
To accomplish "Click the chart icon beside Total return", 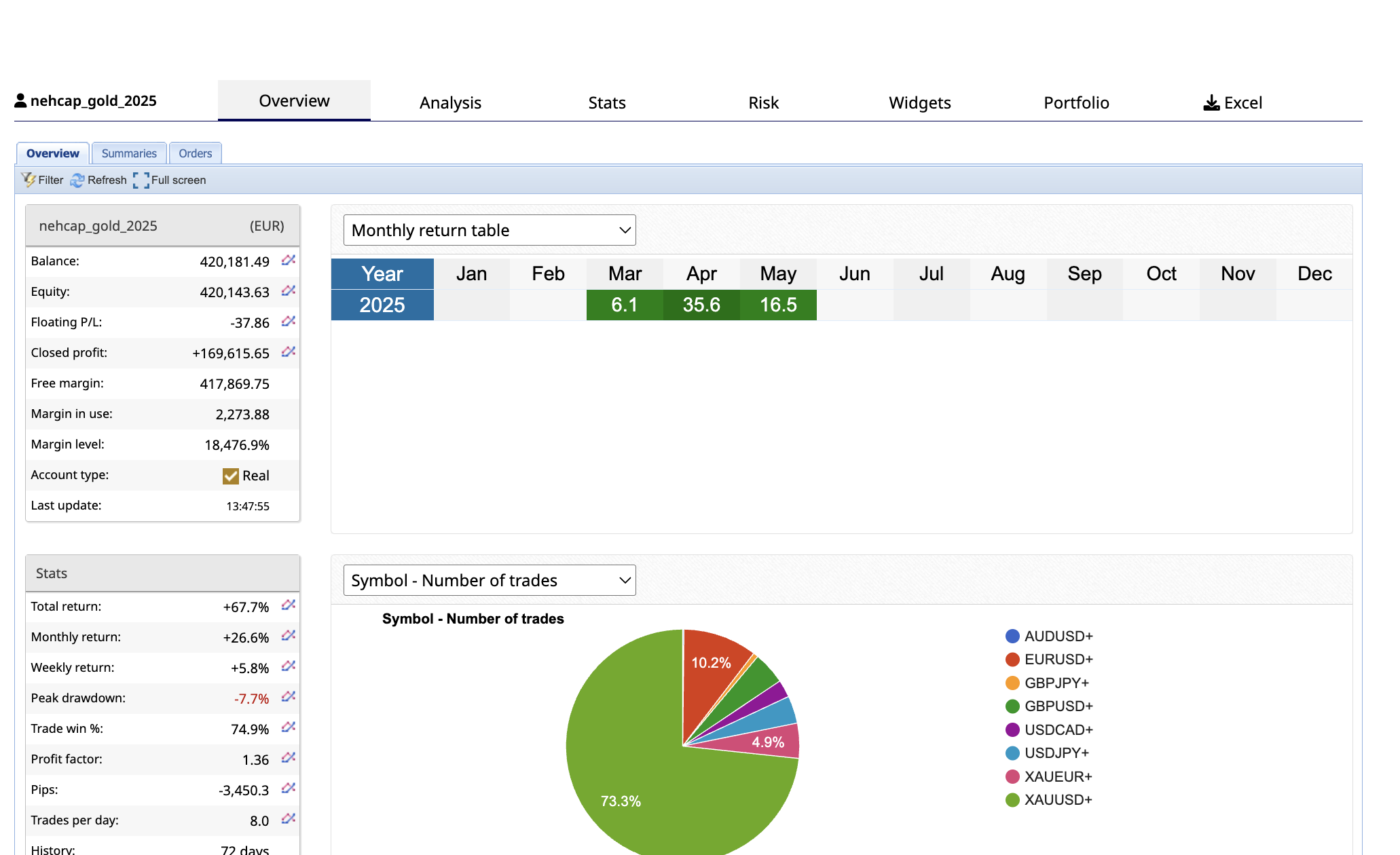I will tap(289, 605).
